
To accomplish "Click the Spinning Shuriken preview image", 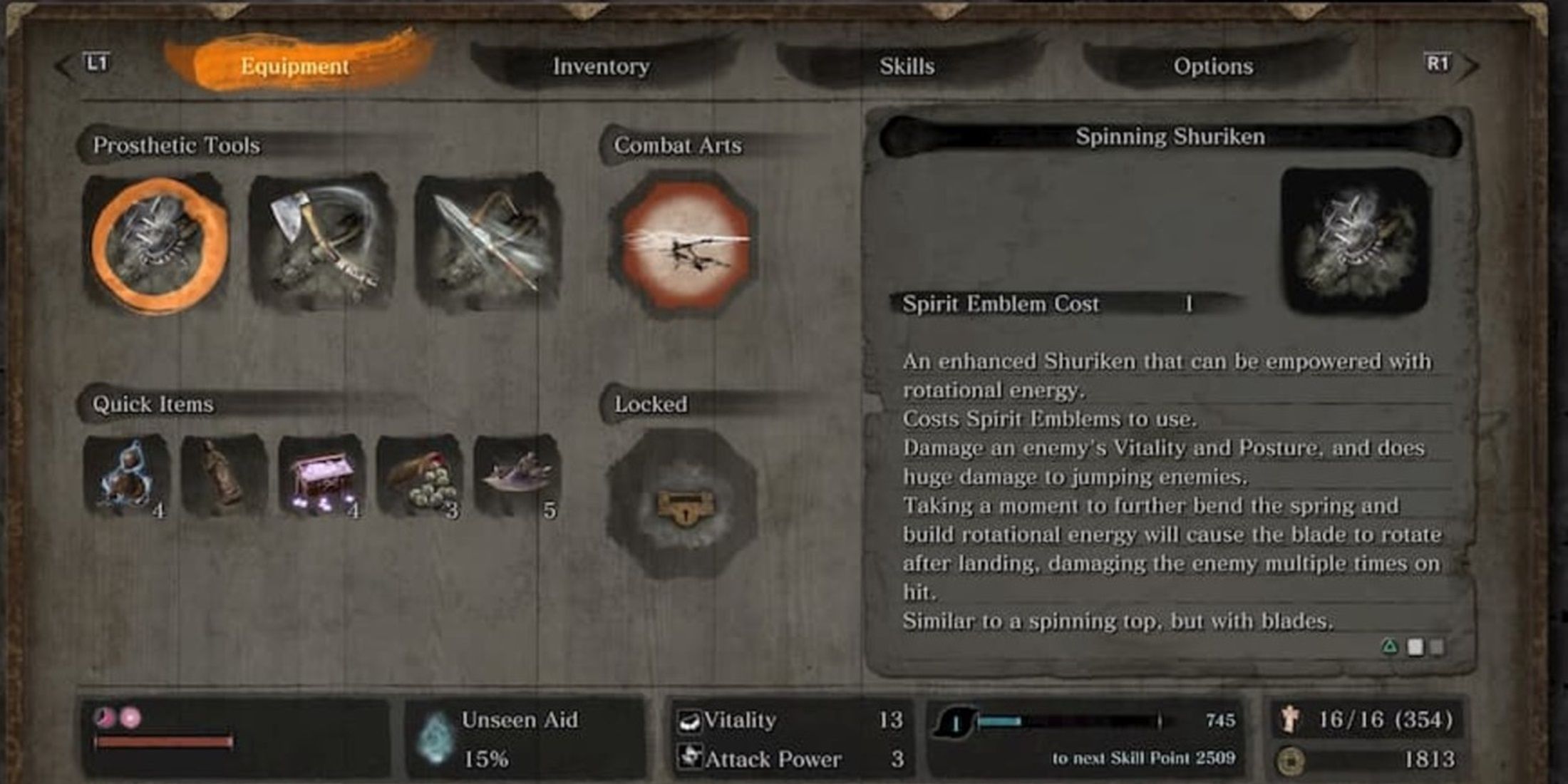I will (1356, 241).
